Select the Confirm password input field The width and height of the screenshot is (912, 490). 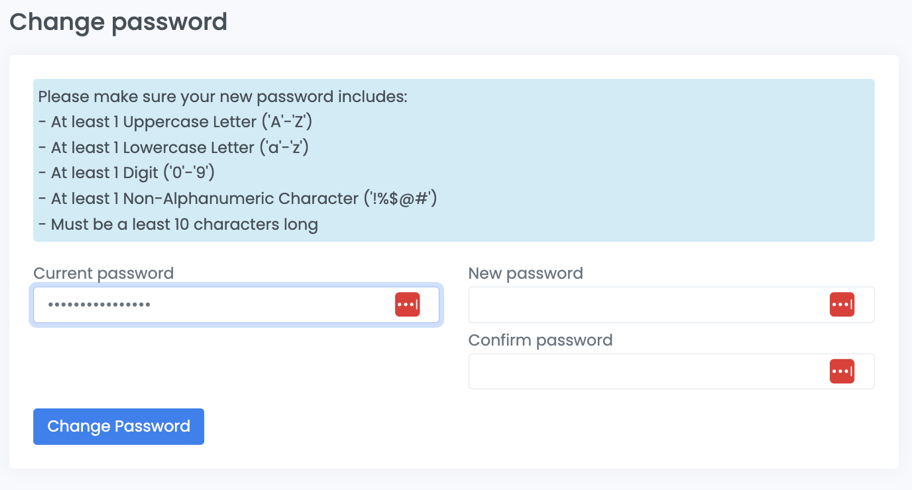(x=647, y=371)
